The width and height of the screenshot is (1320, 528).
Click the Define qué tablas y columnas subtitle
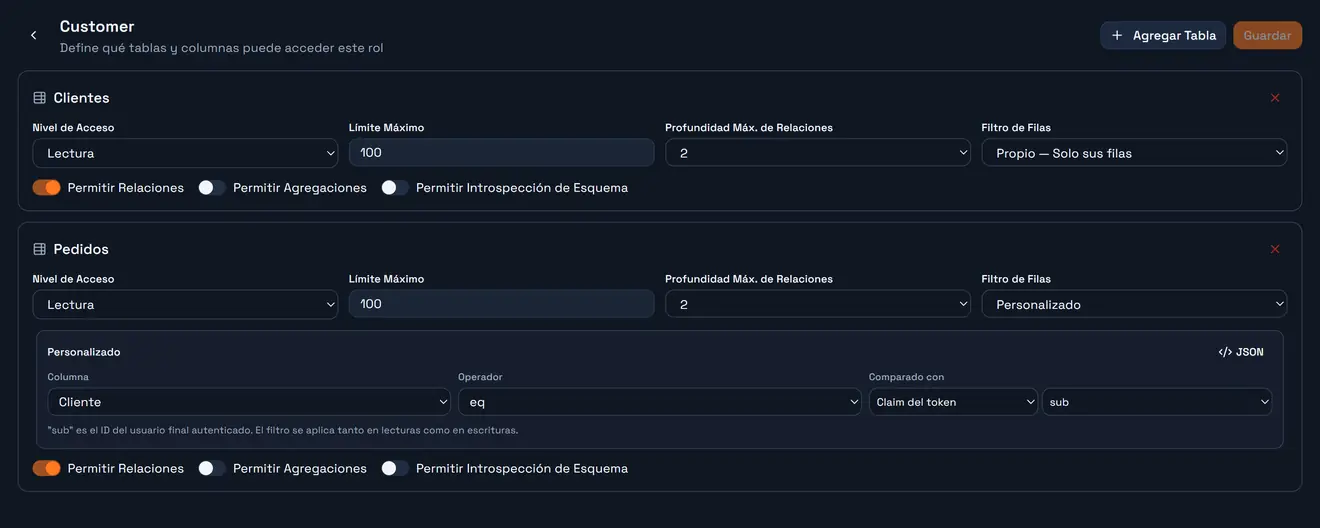[x=221, y=48]
